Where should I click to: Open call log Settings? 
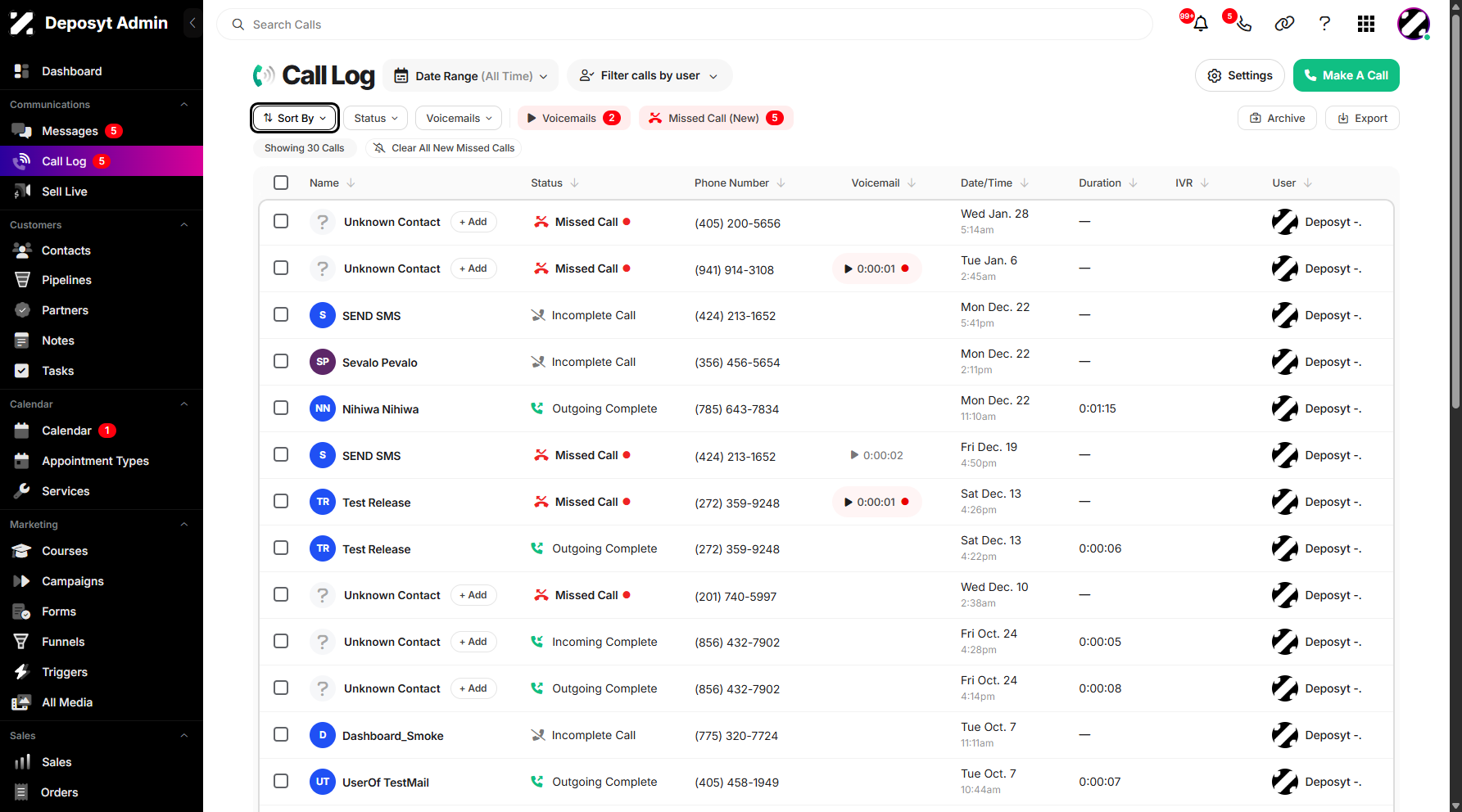point(1240,75)
